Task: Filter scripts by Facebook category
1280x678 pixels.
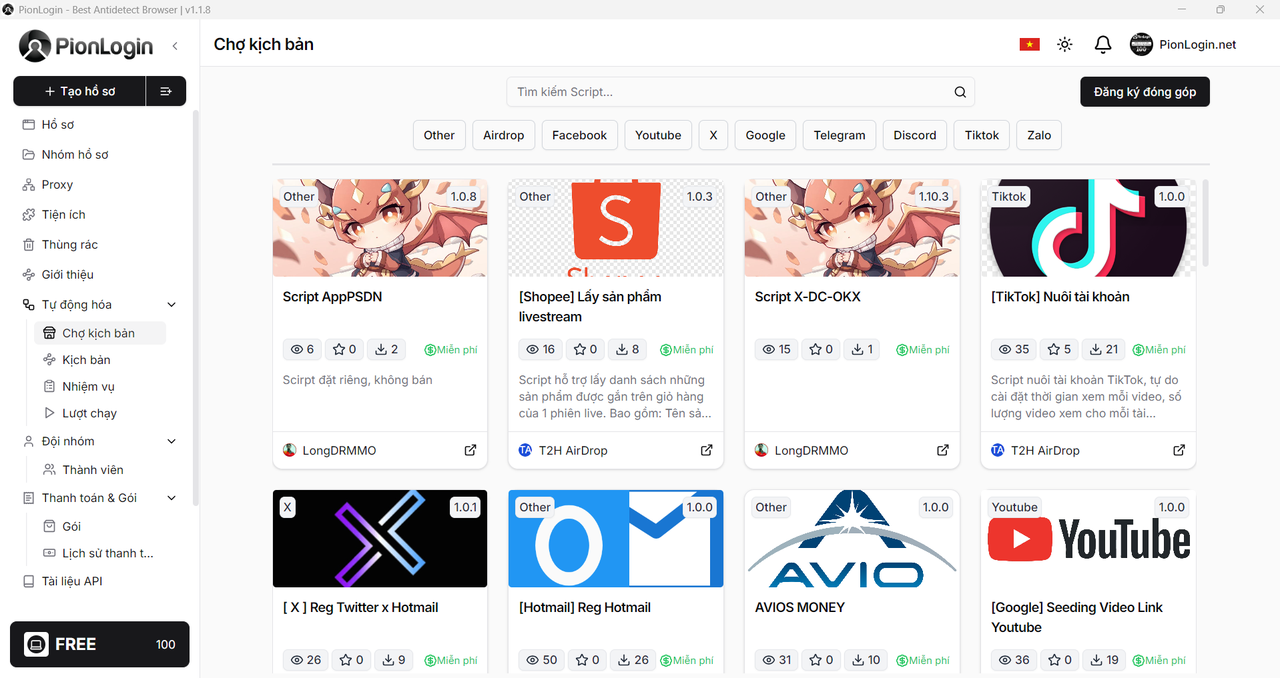Action: tap(579, 135)
